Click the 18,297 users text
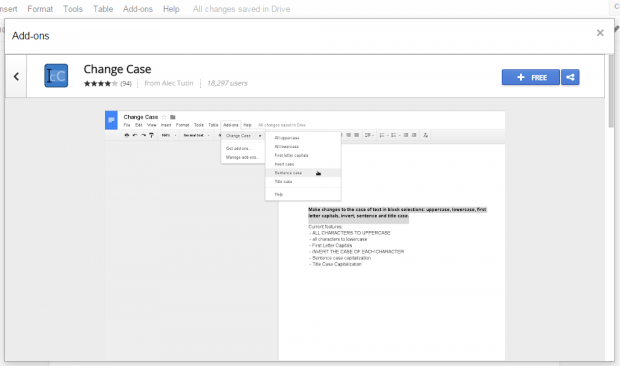Screen dimensions: 620x366 pos(227,83)
